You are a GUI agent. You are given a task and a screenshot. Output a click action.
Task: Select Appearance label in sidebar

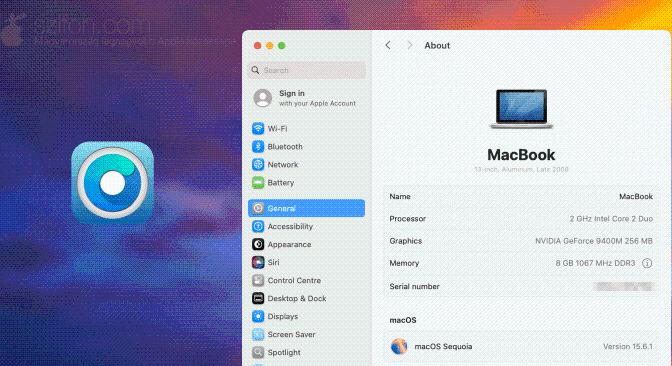click(289, 244)
